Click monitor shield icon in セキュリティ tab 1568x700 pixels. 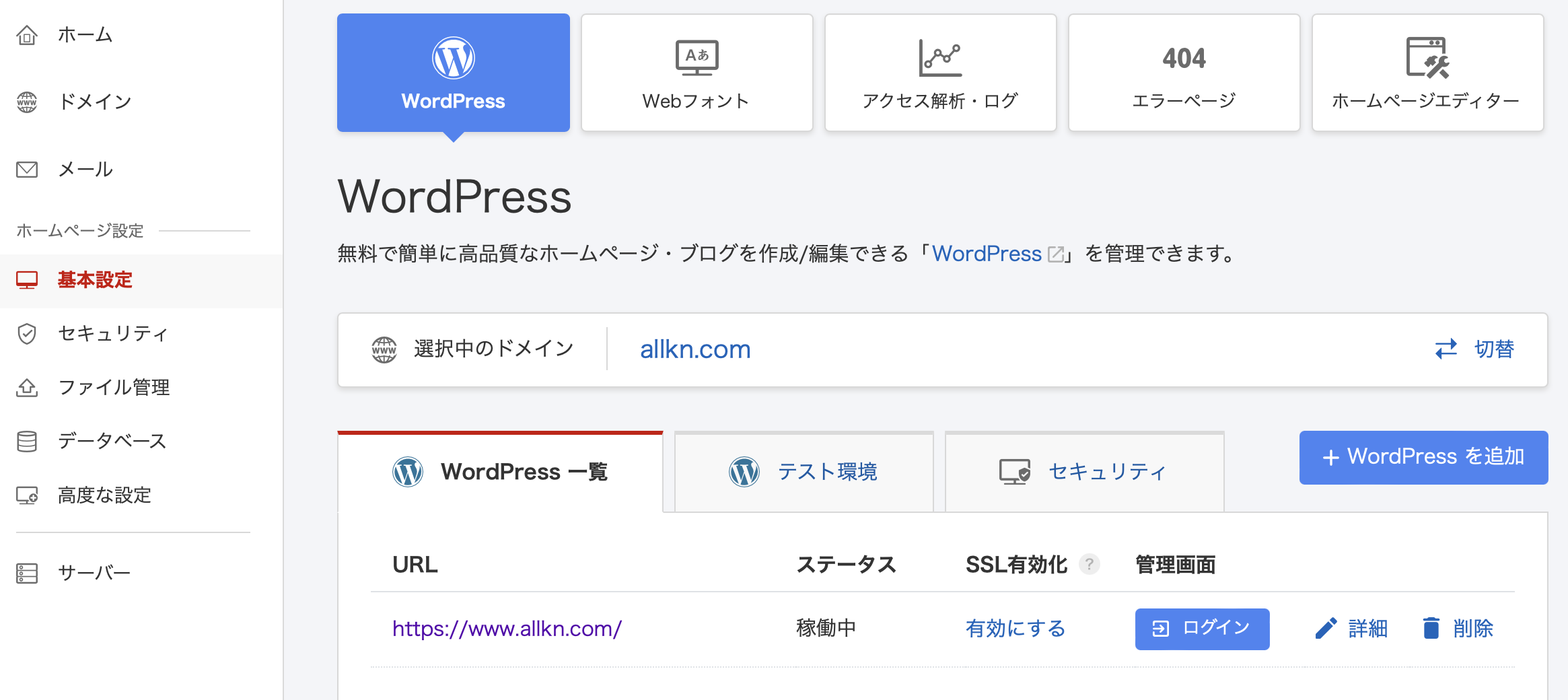coord(1015,472)
